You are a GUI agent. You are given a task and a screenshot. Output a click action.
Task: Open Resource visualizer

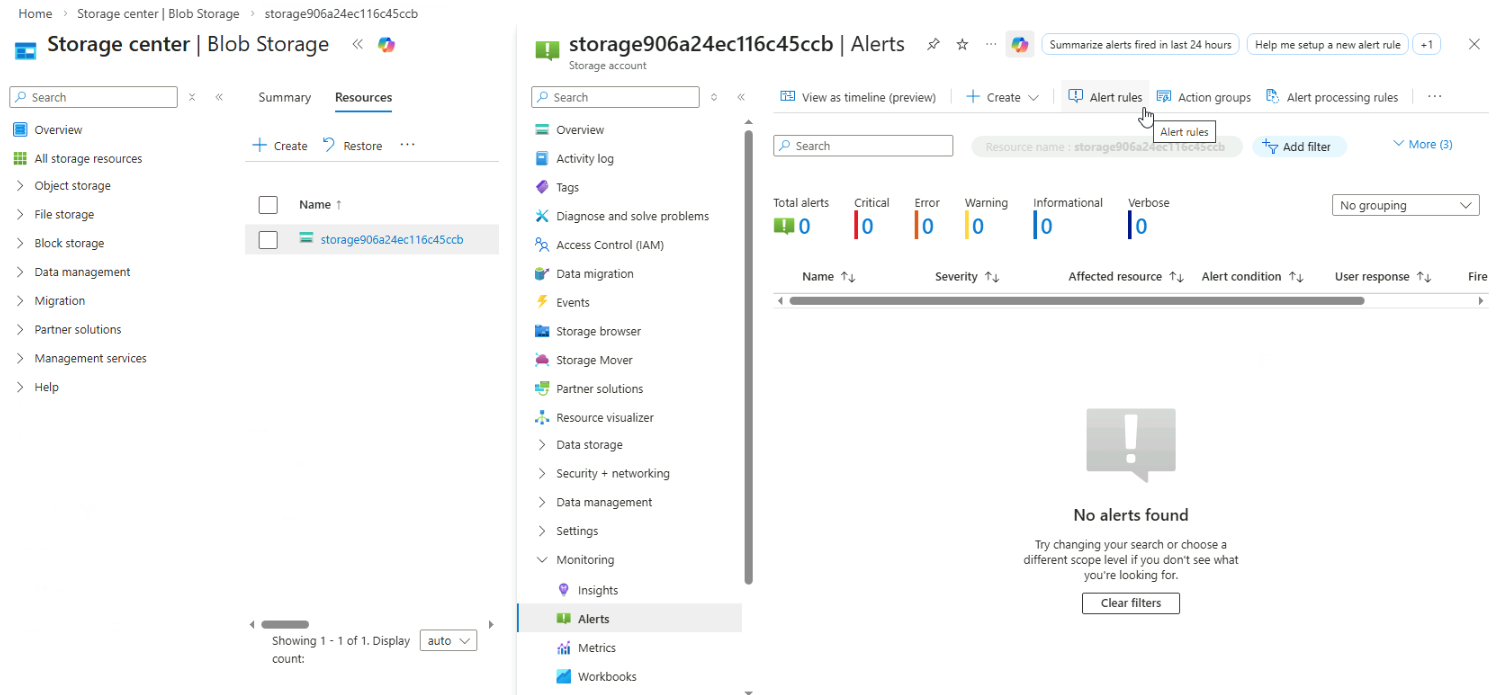604,418
